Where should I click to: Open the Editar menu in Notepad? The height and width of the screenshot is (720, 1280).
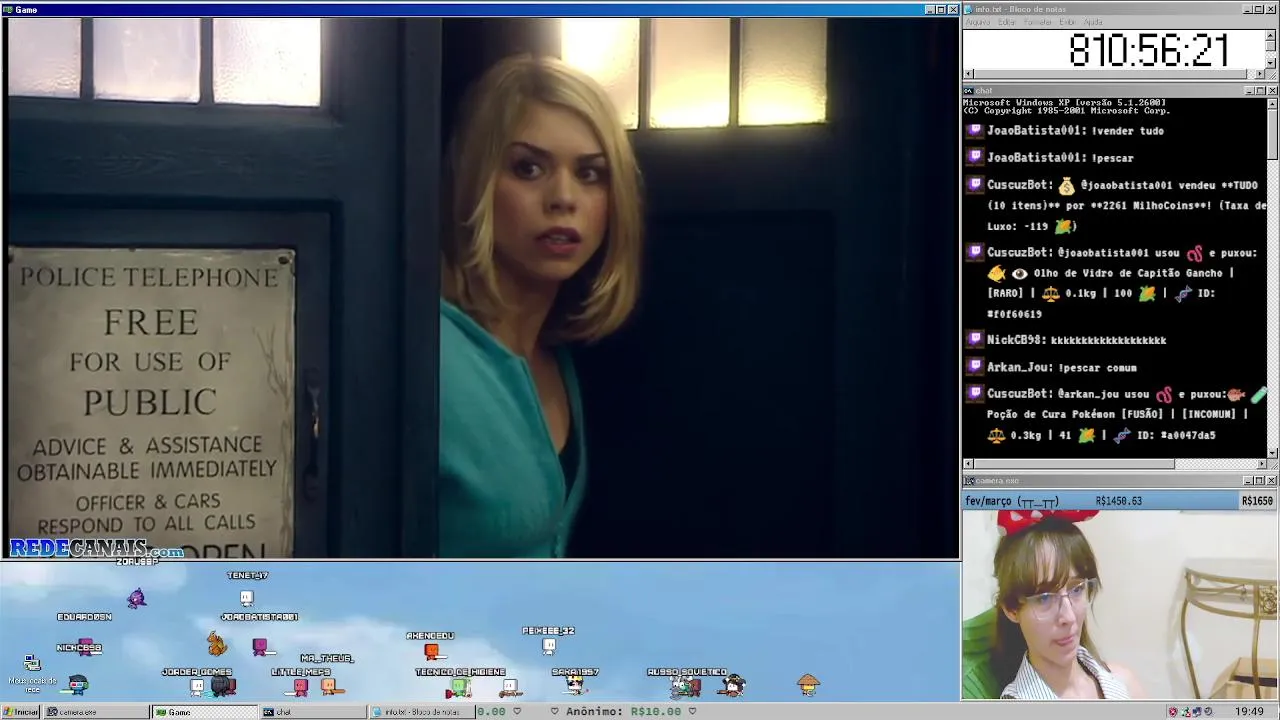[1007, 22]
